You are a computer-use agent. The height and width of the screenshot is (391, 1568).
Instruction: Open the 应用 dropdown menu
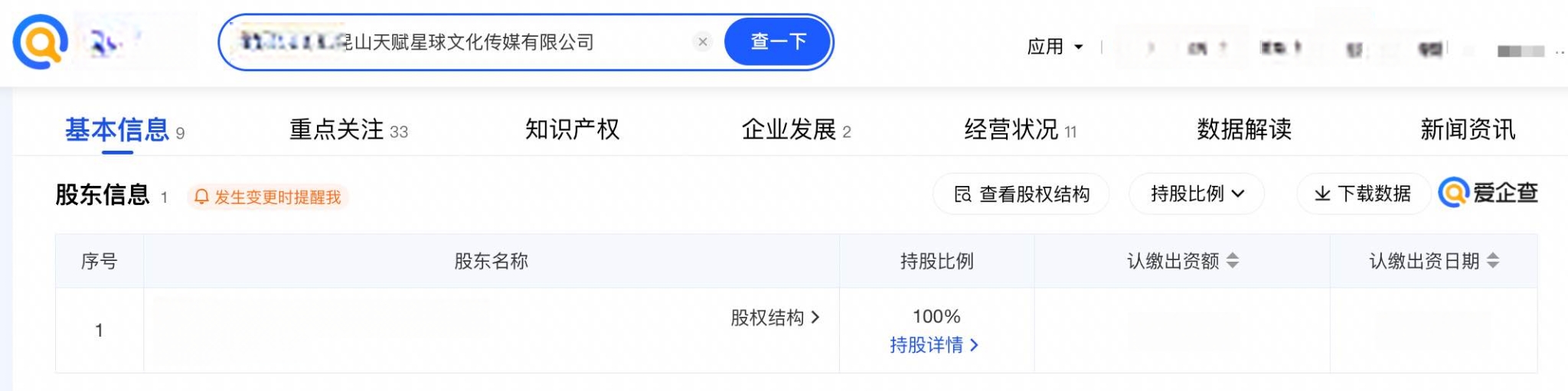(x=1055, y=47)
